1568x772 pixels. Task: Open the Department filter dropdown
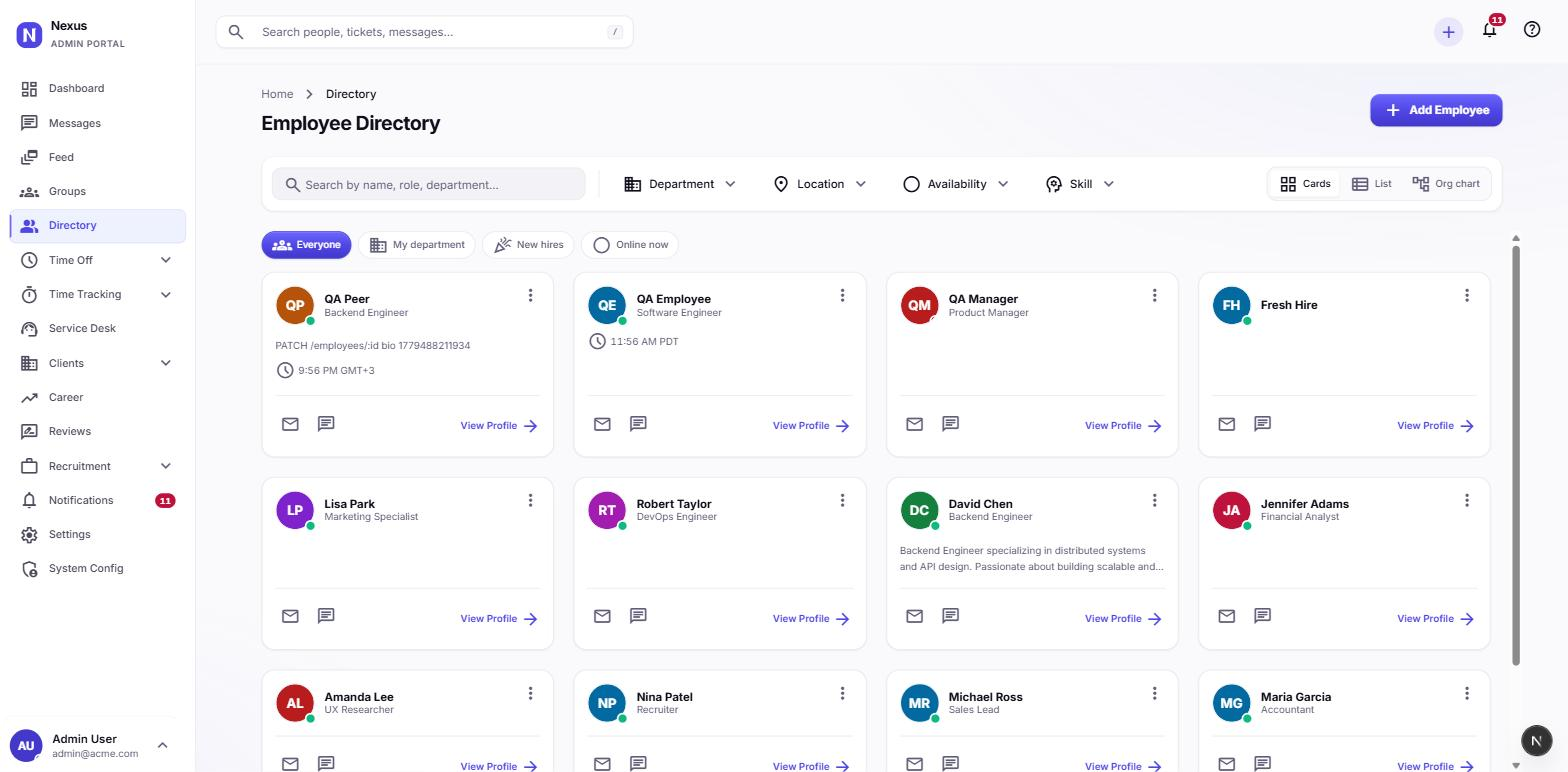click(x=680, y=184)
